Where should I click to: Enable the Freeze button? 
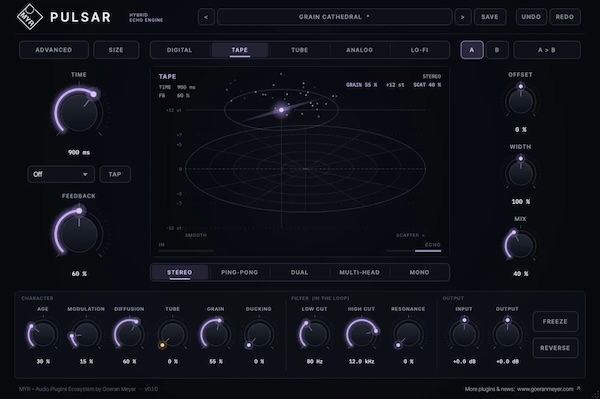click(x=555, y=321)
